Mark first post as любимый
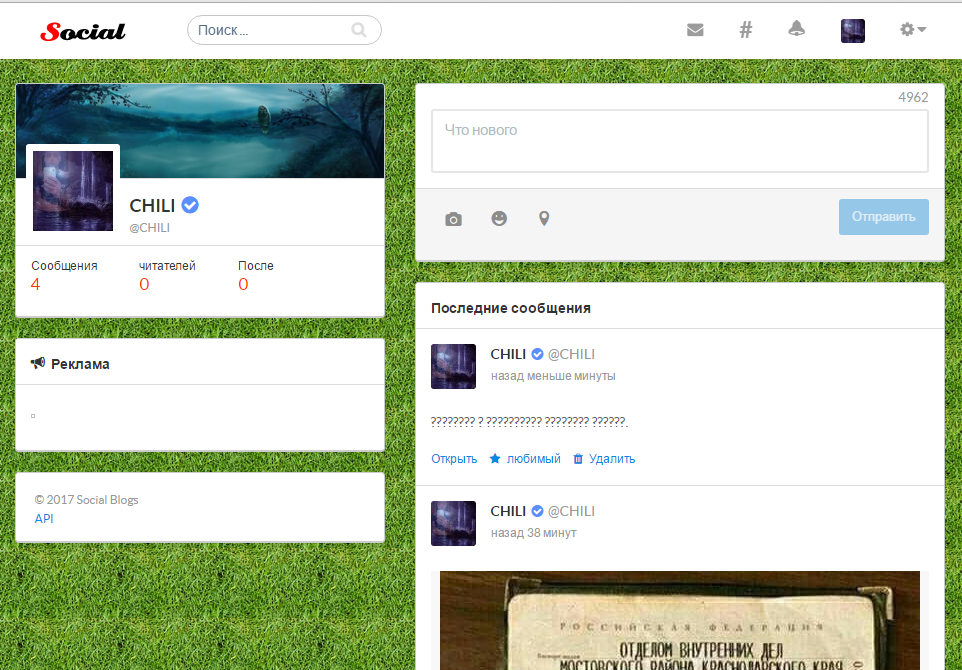The image size is (962, 670). 525,459
